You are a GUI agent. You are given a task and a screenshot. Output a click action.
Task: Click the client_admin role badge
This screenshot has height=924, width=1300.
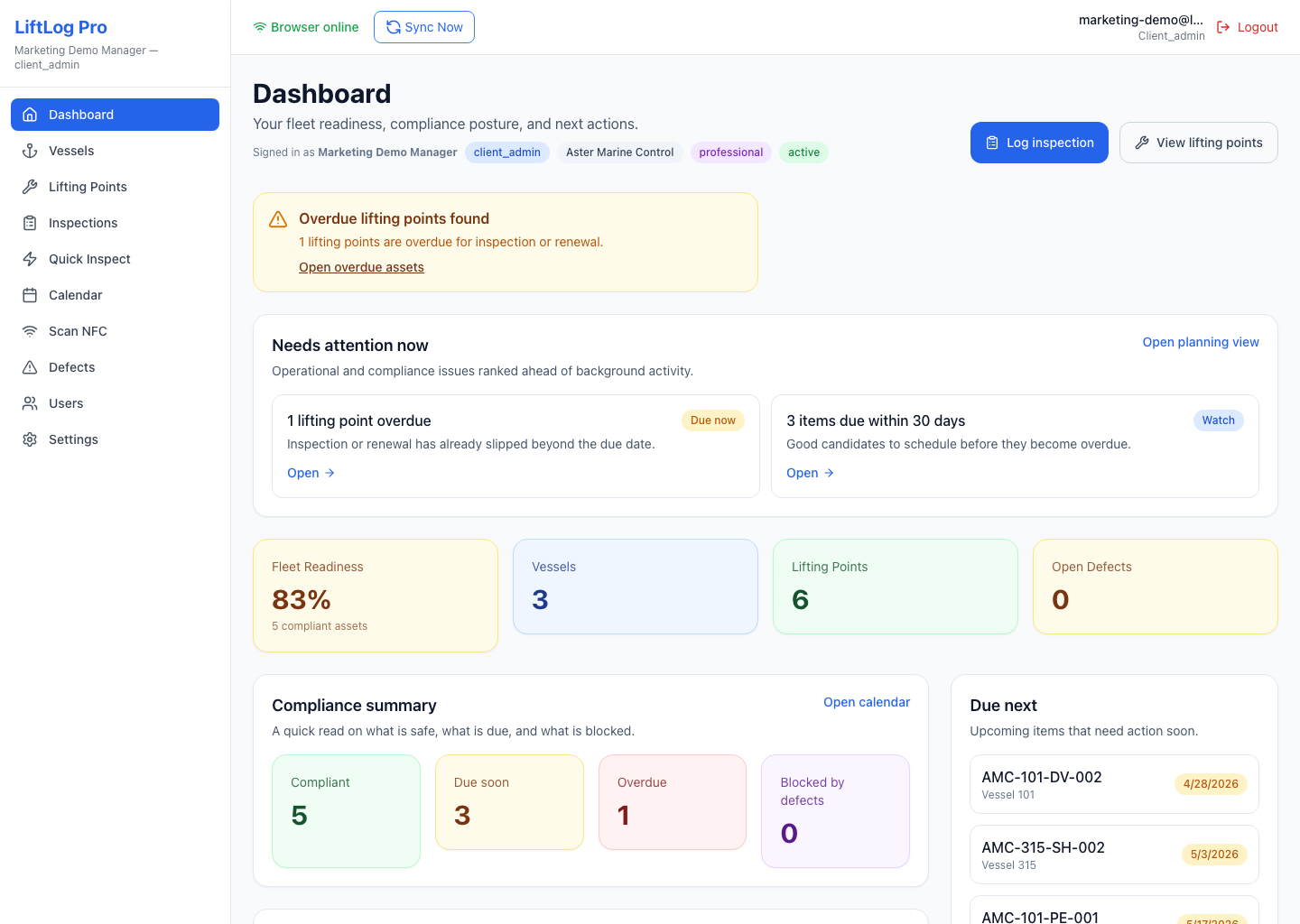(507, 152)
